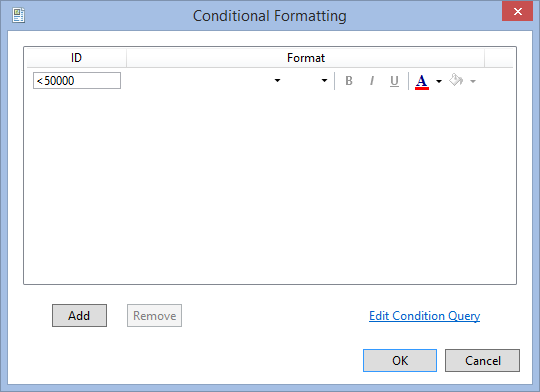Apply the red font color icon

pyautogui.click(x=422, y=82)
